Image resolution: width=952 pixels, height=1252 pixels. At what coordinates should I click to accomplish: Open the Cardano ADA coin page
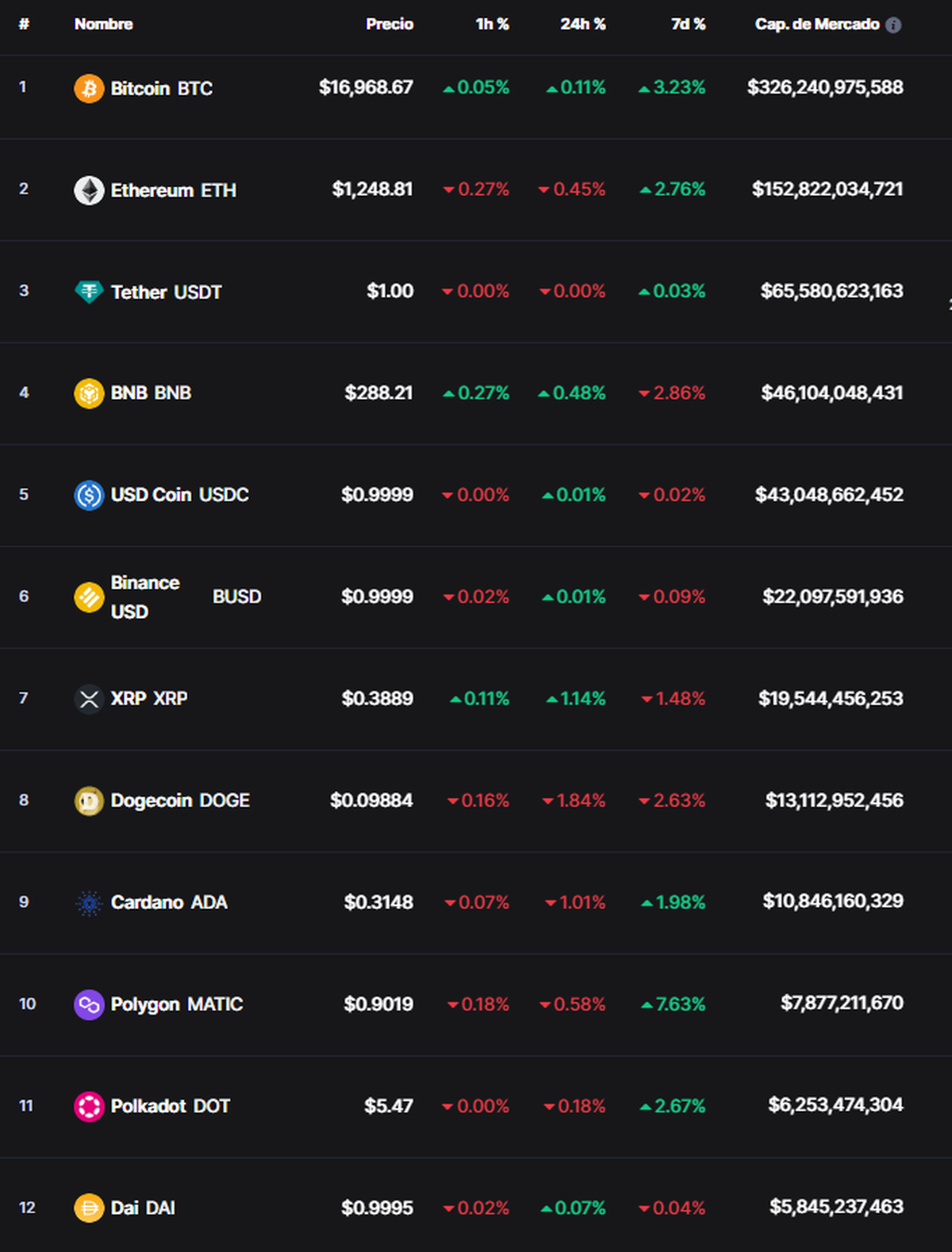click(x=167, y=902)
